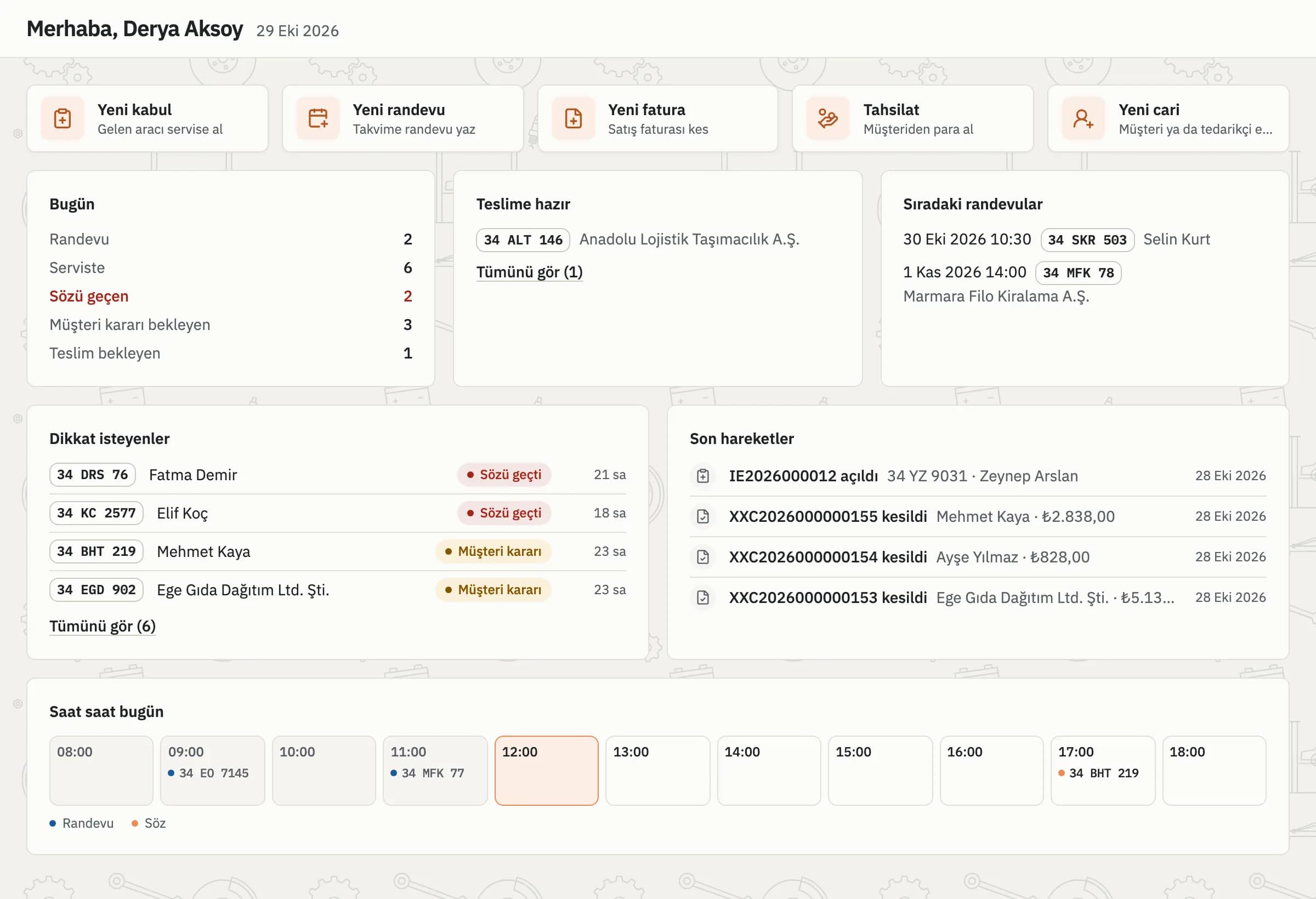
Task: Select the Serviste row in Bugün
Action: pyautogui.click(x=230, y=268)
